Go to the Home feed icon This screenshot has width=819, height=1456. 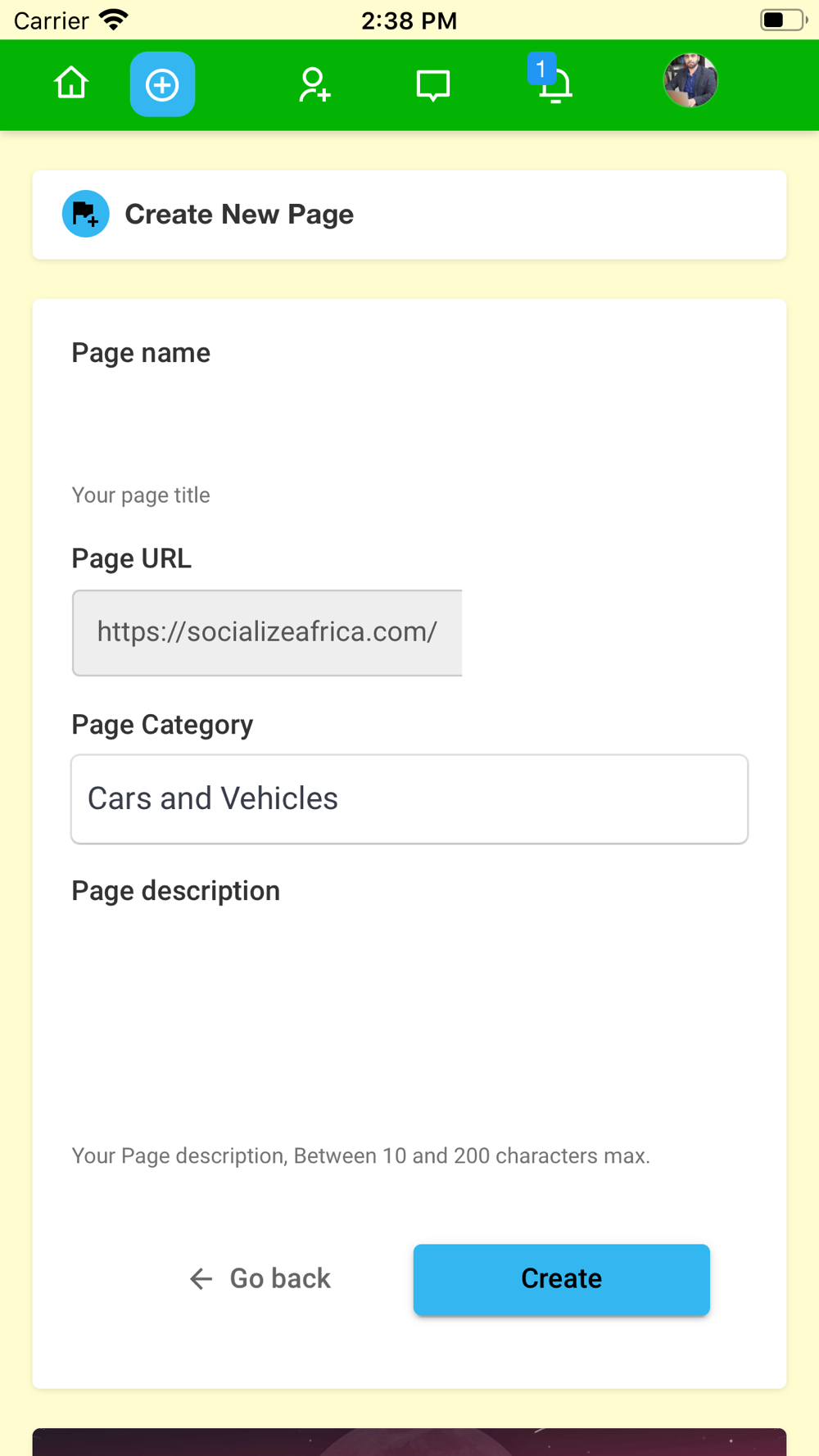coord(71,84)
